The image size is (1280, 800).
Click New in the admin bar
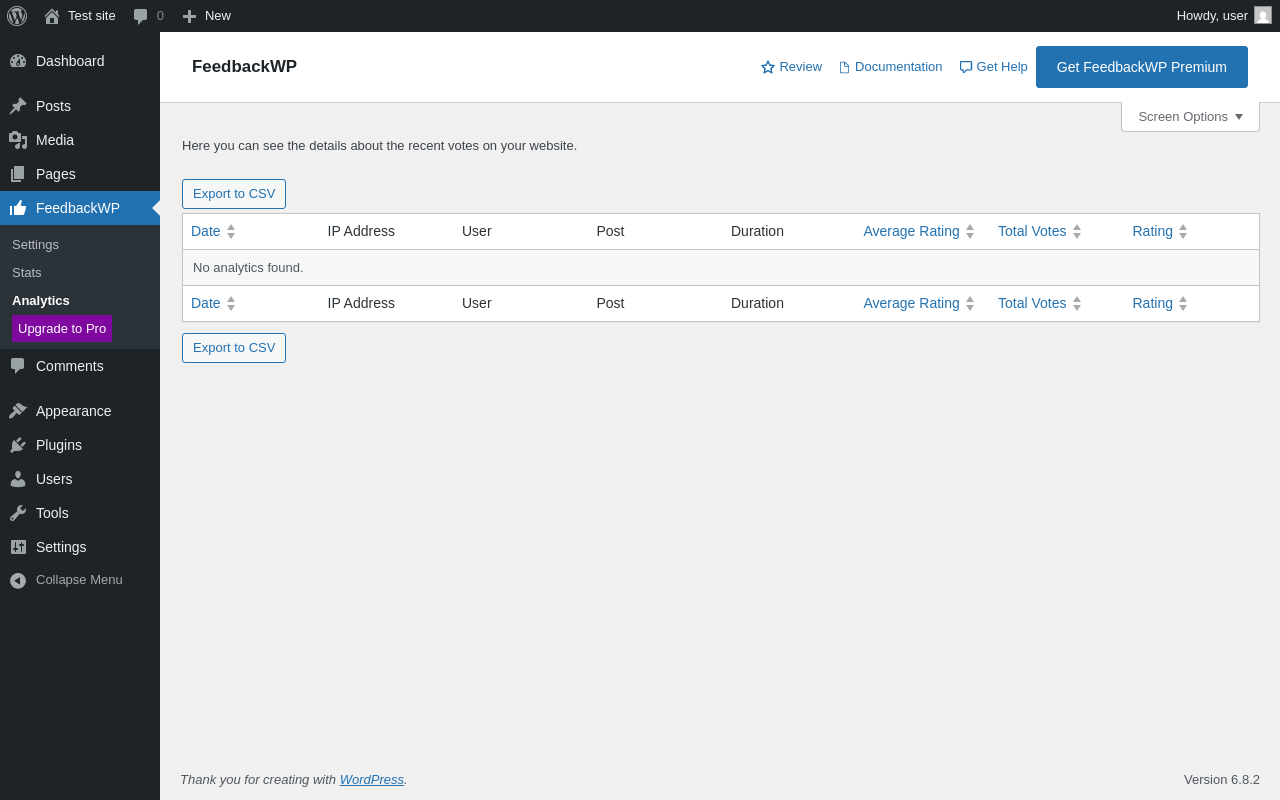point(218,16)
